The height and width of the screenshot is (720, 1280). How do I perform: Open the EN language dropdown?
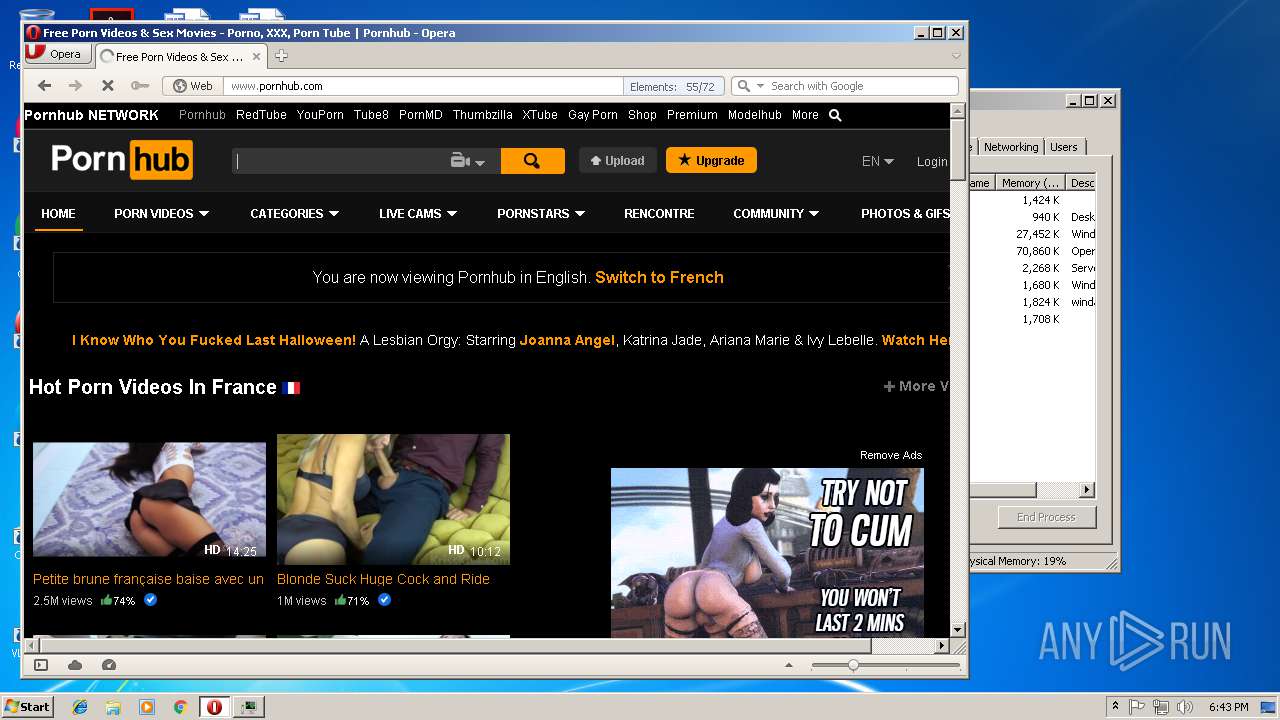coord(877,161)
